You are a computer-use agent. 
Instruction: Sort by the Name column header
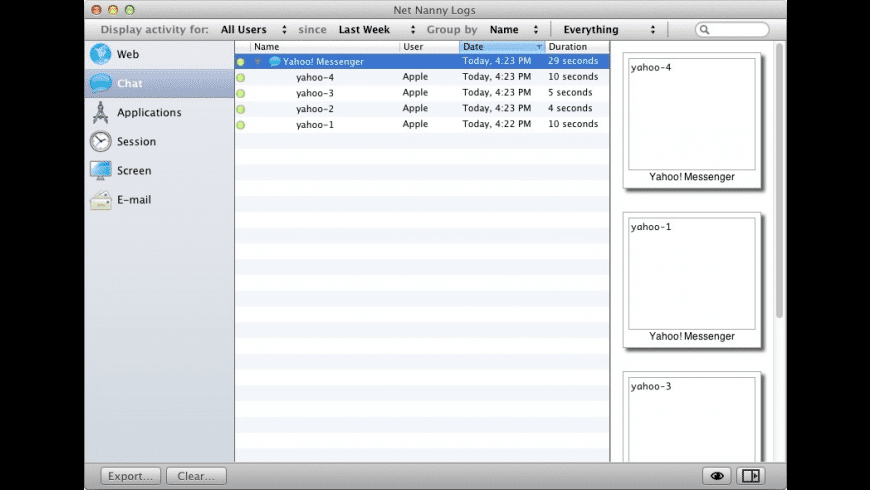pos(325,47)
